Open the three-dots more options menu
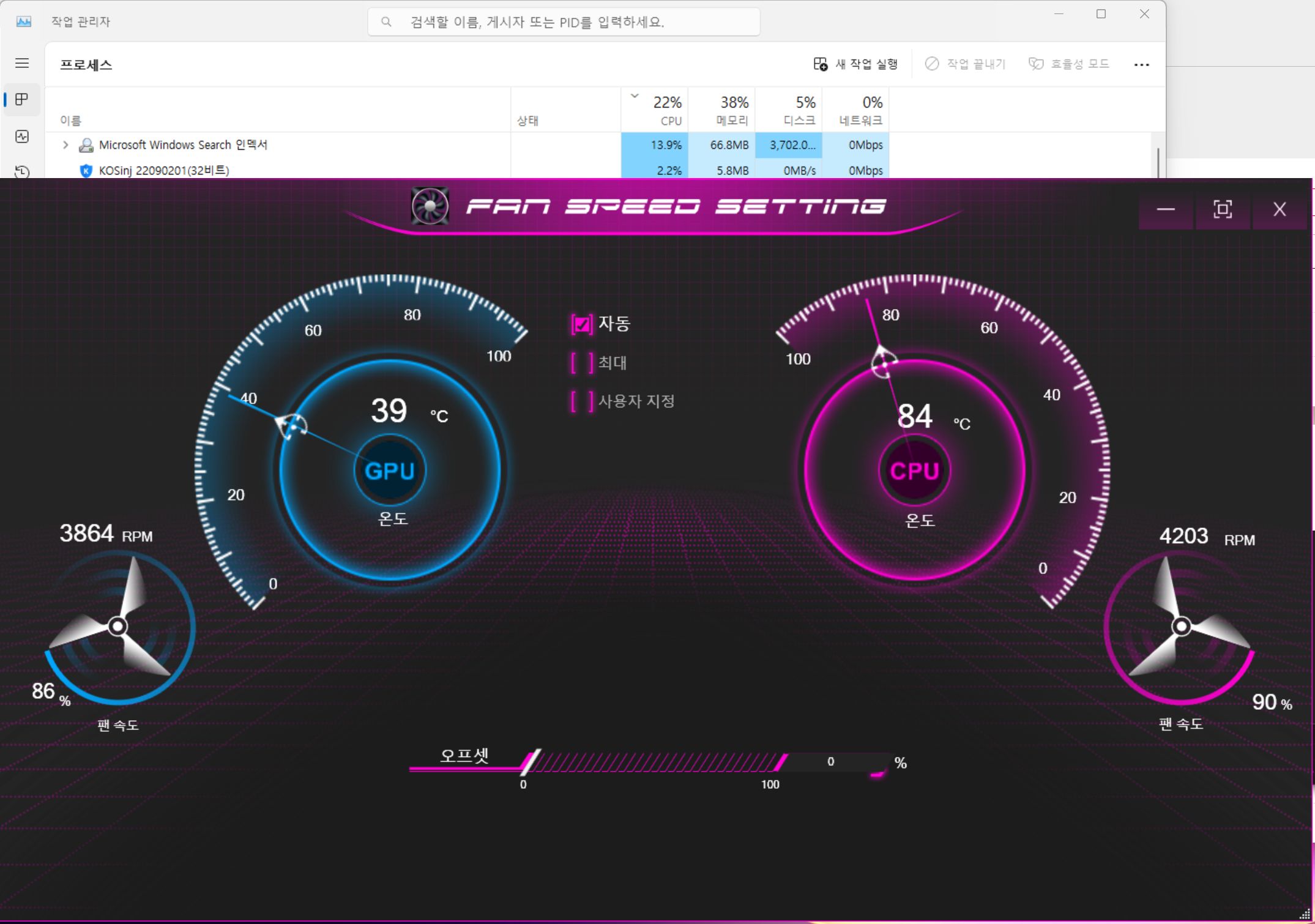 click(1141, 64)
